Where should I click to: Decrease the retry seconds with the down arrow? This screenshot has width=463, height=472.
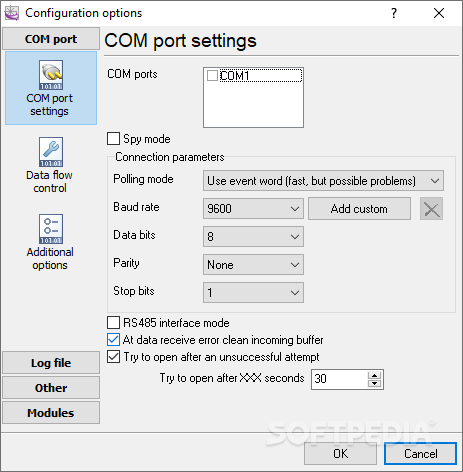pos(374,383)
